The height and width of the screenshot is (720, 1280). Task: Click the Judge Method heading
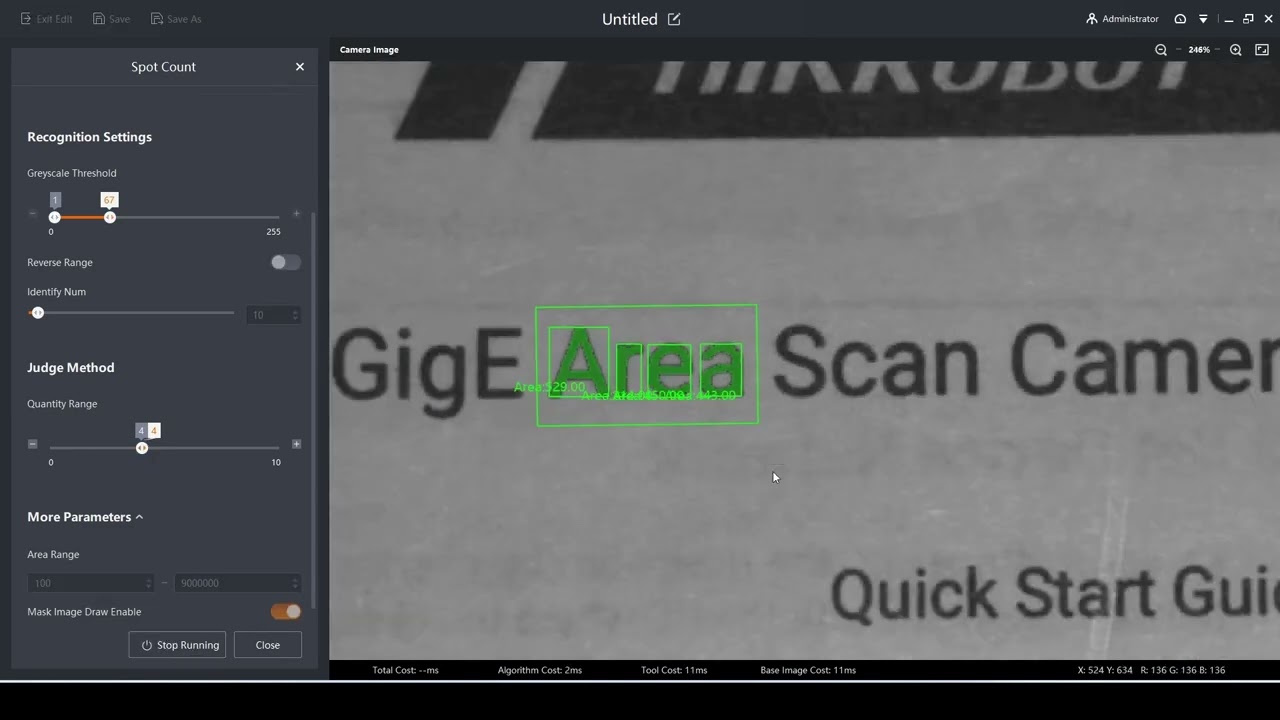click(71, 368)
